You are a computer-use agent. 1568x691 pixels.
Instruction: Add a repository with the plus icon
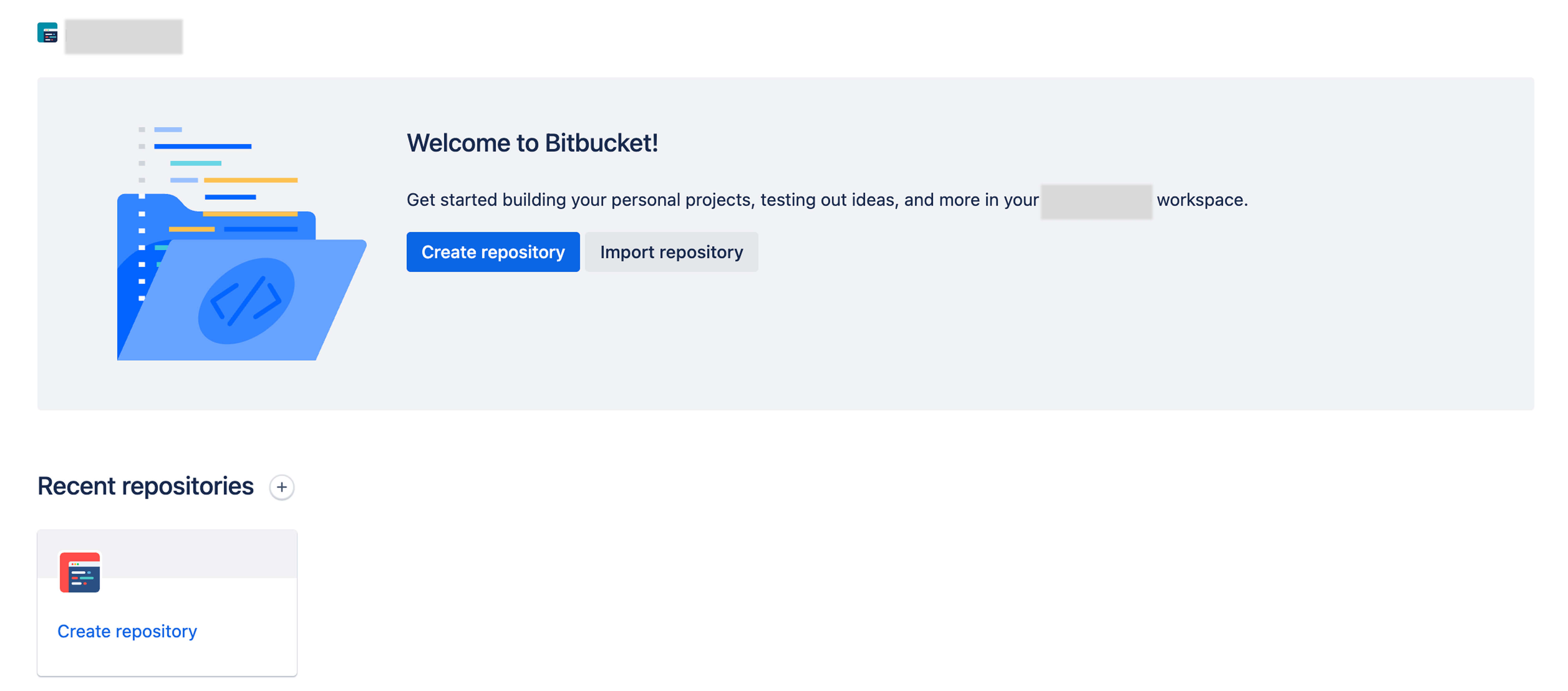282,487
